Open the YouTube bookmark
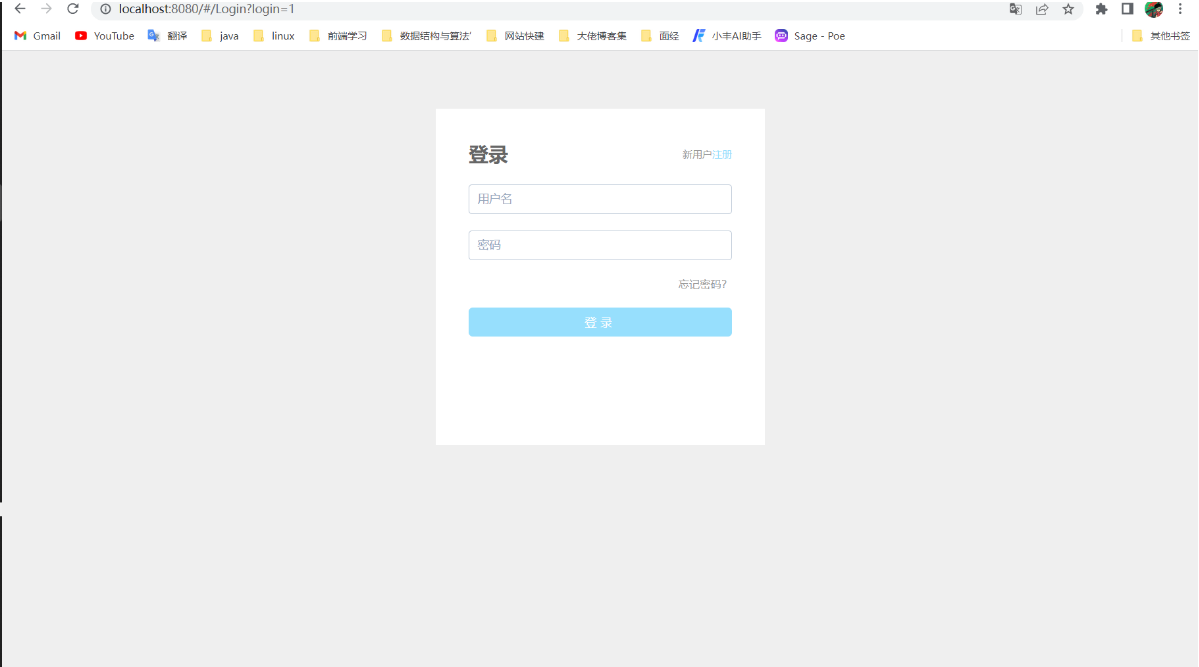 [x=104, y=35]
